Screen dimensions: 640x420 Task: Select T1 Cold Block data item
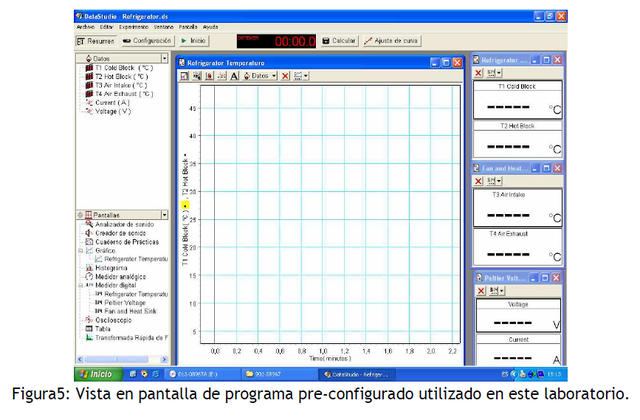click(122, 68)
